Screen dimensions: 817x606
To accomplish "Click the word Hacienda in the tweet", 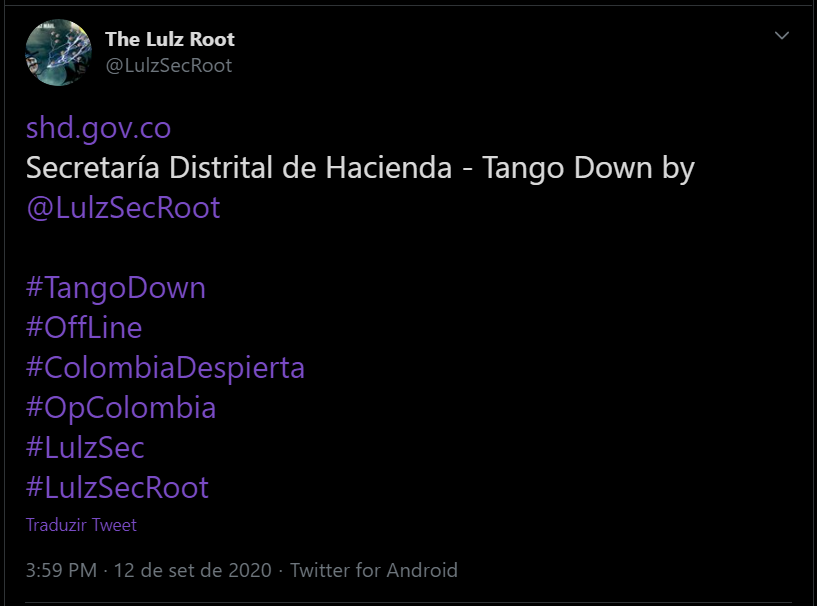I will coord(389,168).
